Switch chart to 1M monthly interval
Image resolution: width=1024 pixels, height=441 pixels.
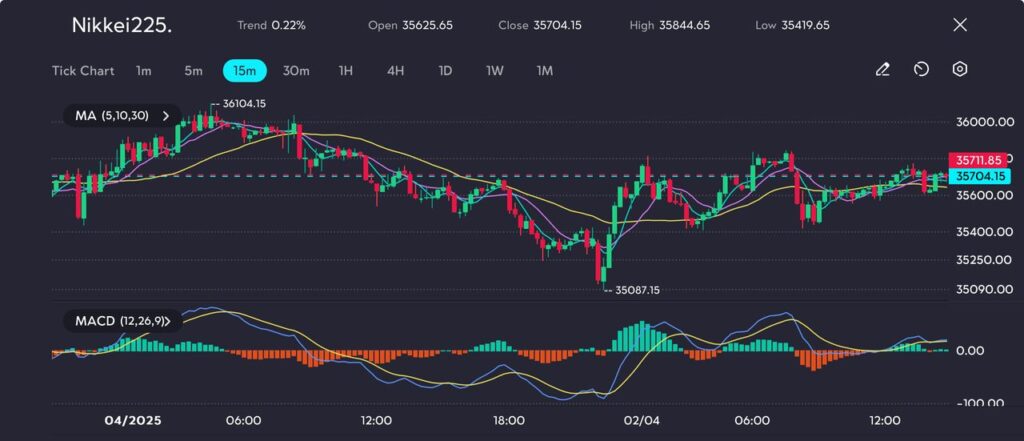tap(545, 71)
